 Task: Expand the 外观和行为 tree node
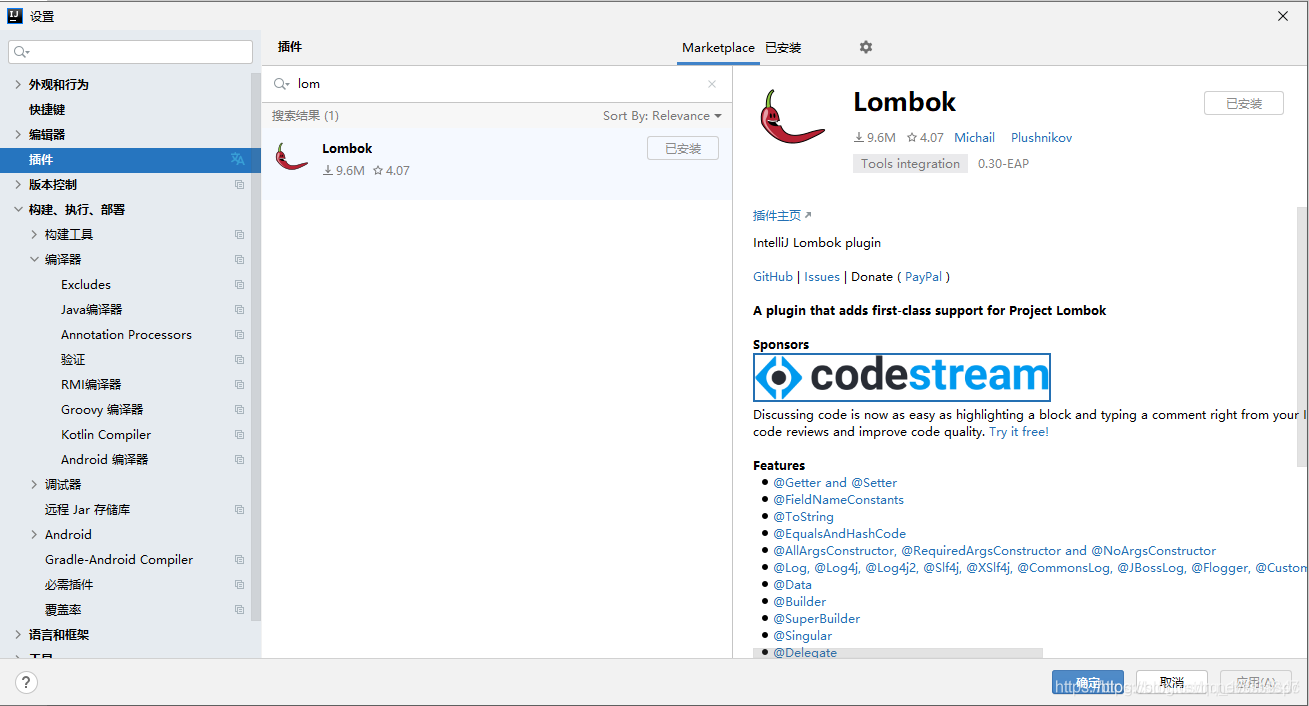[18, 84]
